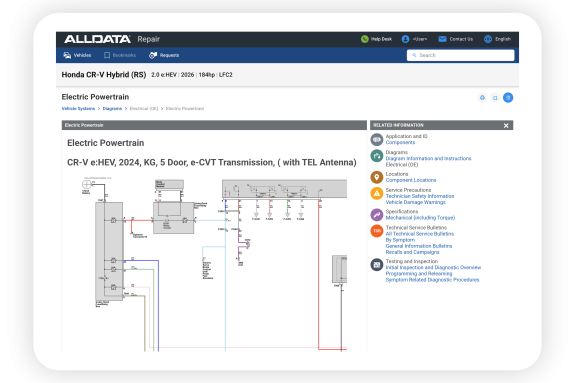The height and width of the screenshot is (383, 575).
Task: Open Help Desk phone icon
Action: click(365, 39)
